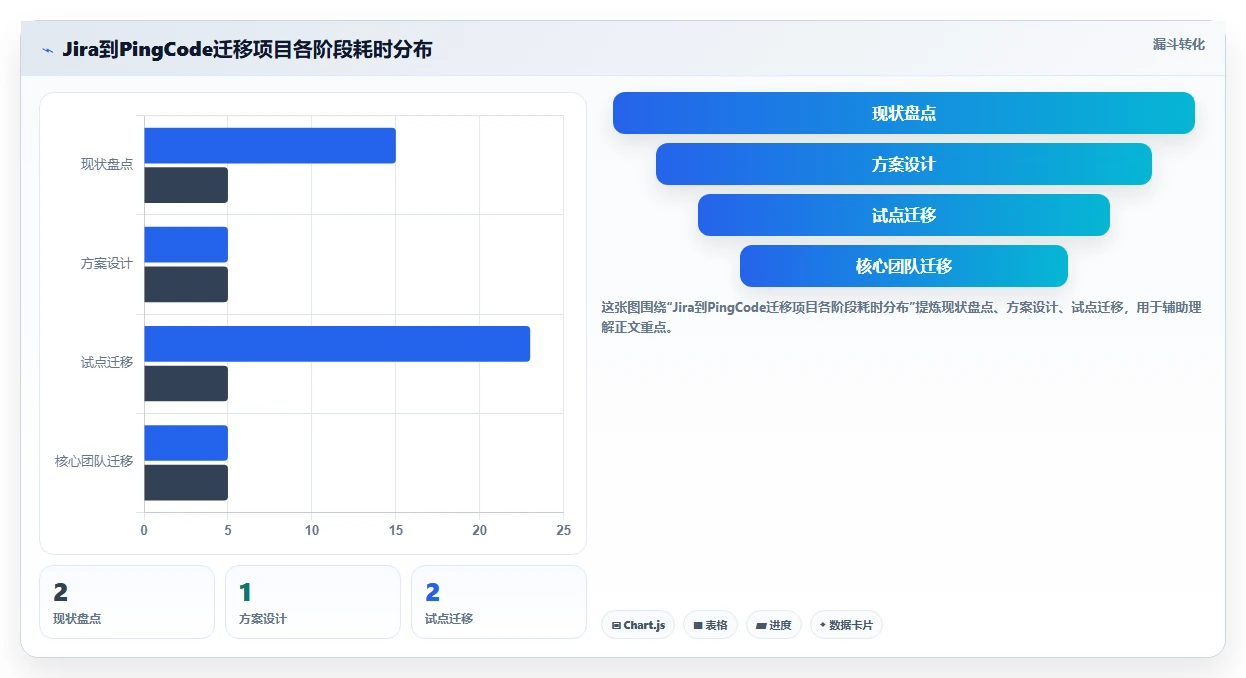Open the 方案设计 stat card showing 1
This screenshot has width=1246, height=678.
313,602
